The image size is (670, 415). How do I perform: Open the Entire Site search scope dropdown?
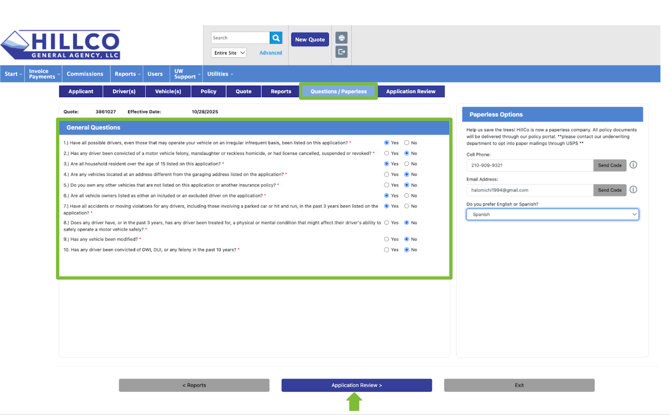click(229, 53)
